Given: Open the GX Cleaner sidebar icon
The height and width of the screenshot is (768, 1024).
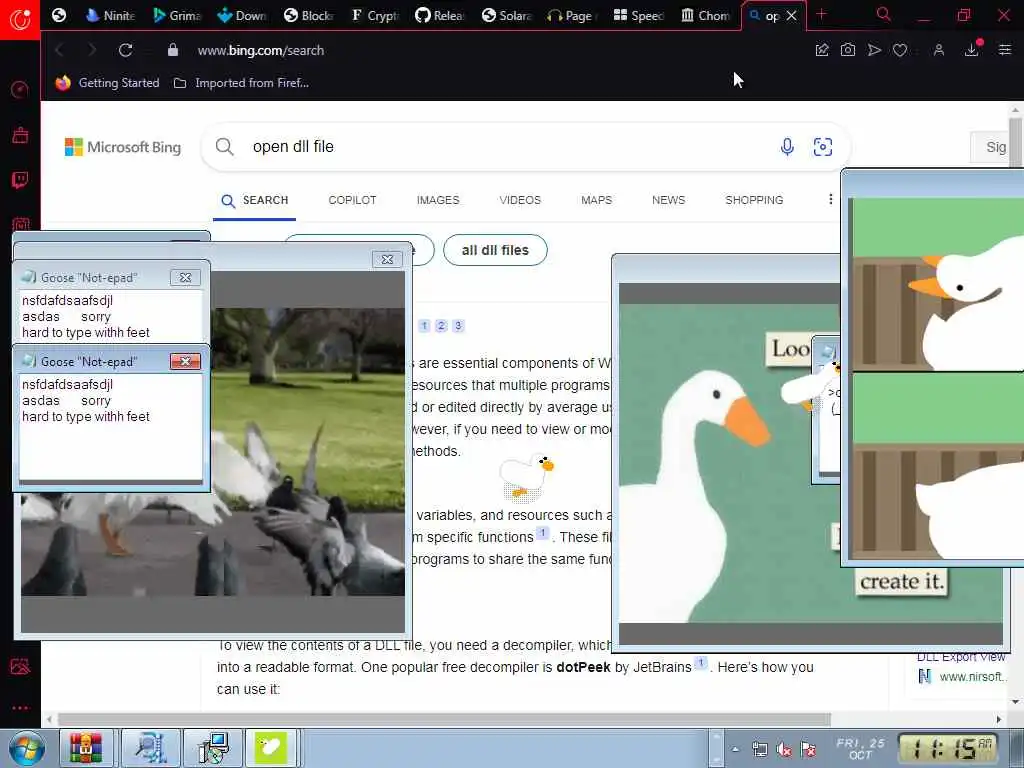Looking at the screenshot, I should pos(20,135).
